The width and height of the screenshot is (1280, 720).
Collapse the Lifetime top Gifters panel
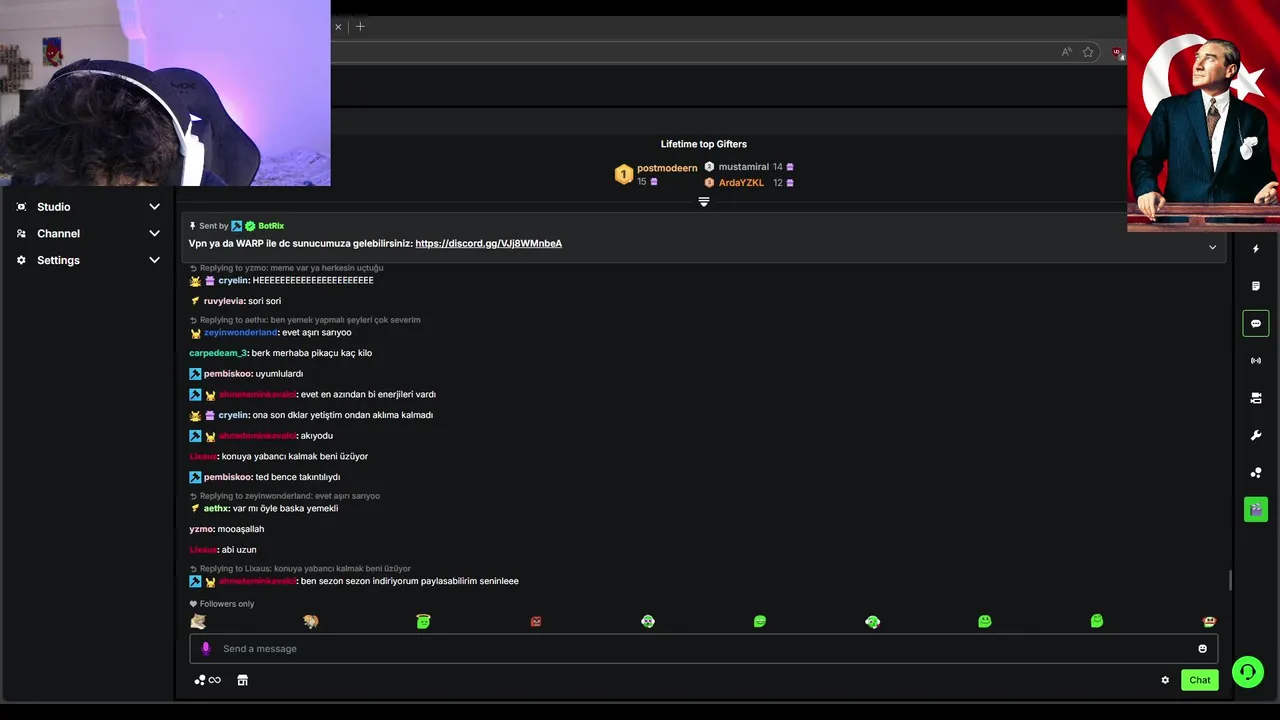(704, 202)
